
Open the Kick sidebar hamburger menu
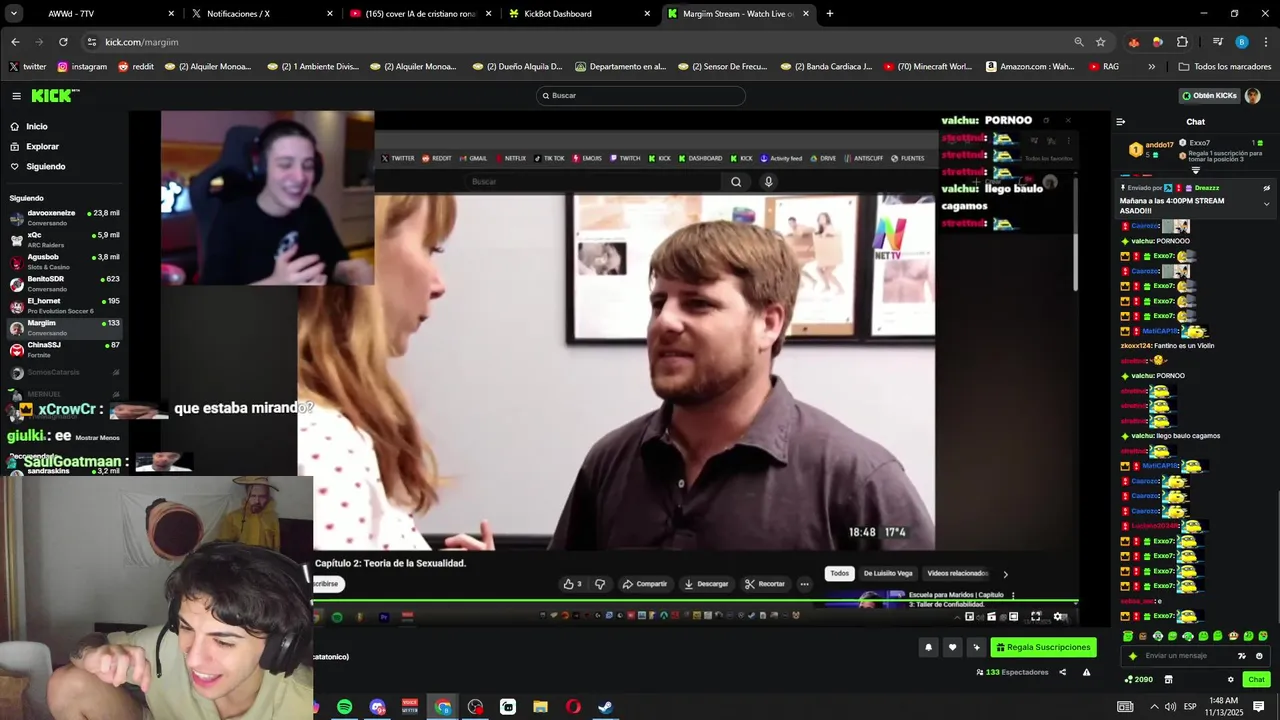(x=16, y=96)
